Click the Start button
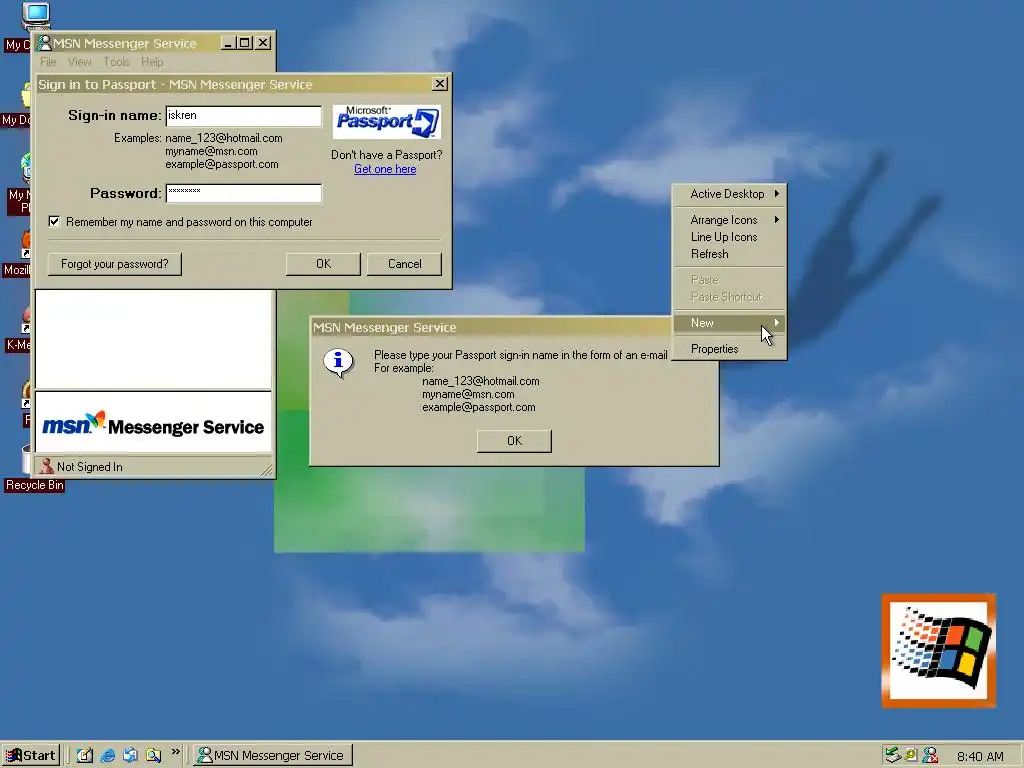 point(31,755)
